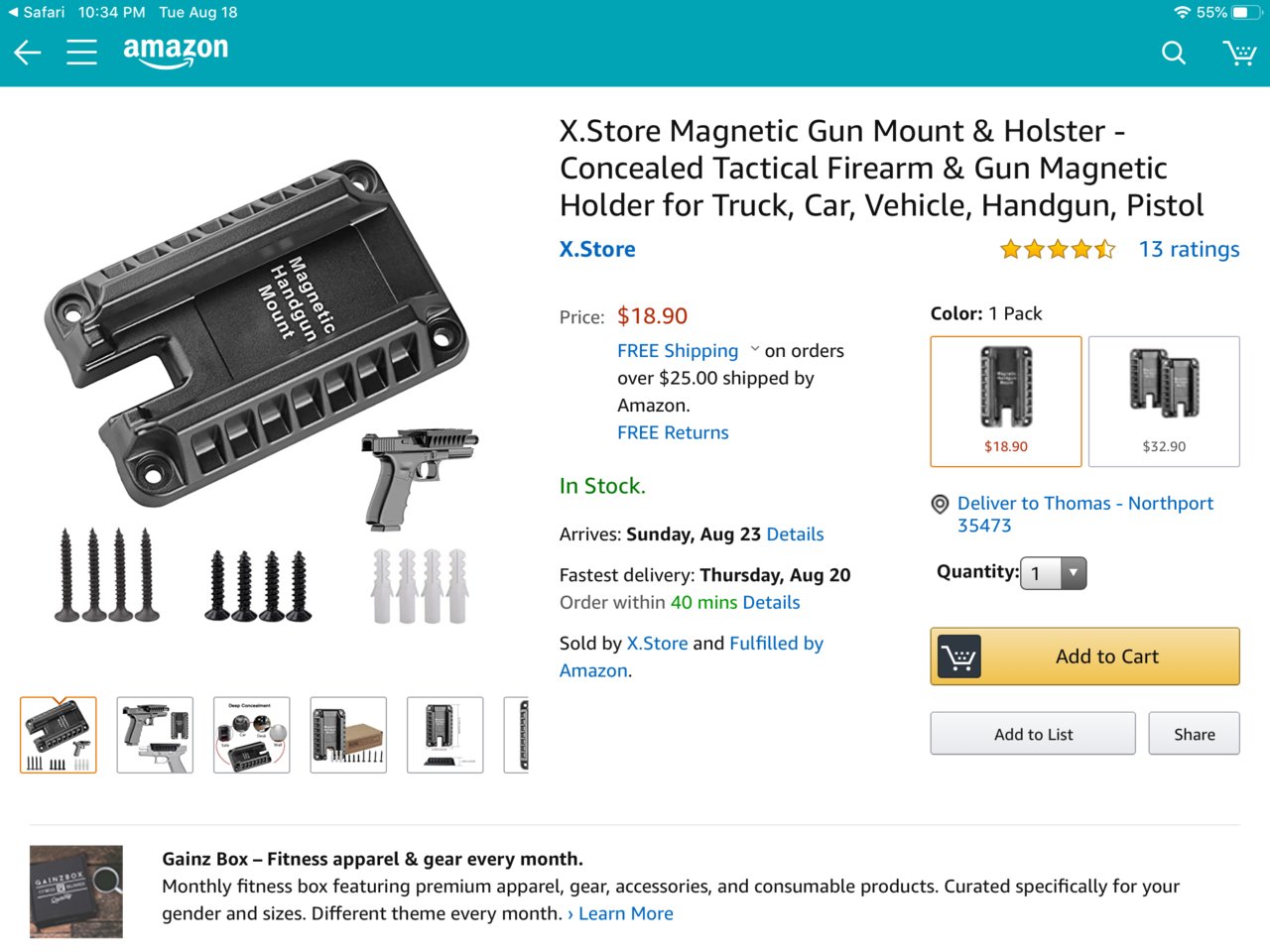
Task: Open the shopping cart icon
Action: 1239,53
